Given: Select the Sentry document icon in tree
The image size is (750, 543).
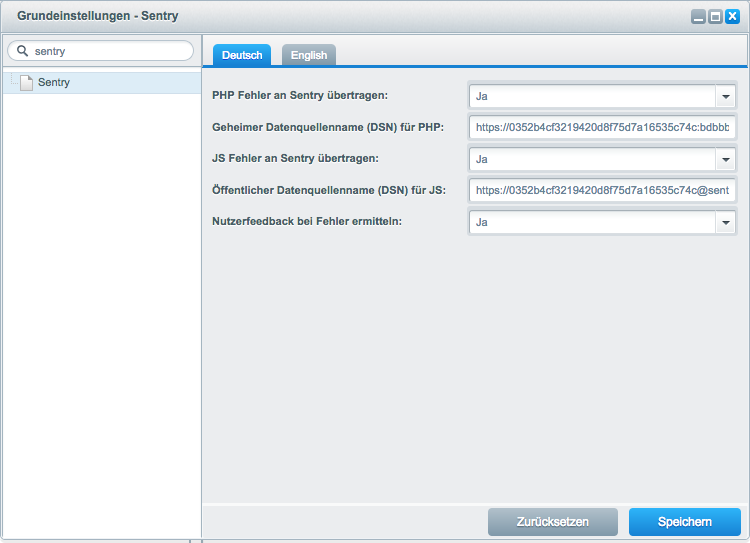Looking at the screenshot, I should [x=26, y=82].
